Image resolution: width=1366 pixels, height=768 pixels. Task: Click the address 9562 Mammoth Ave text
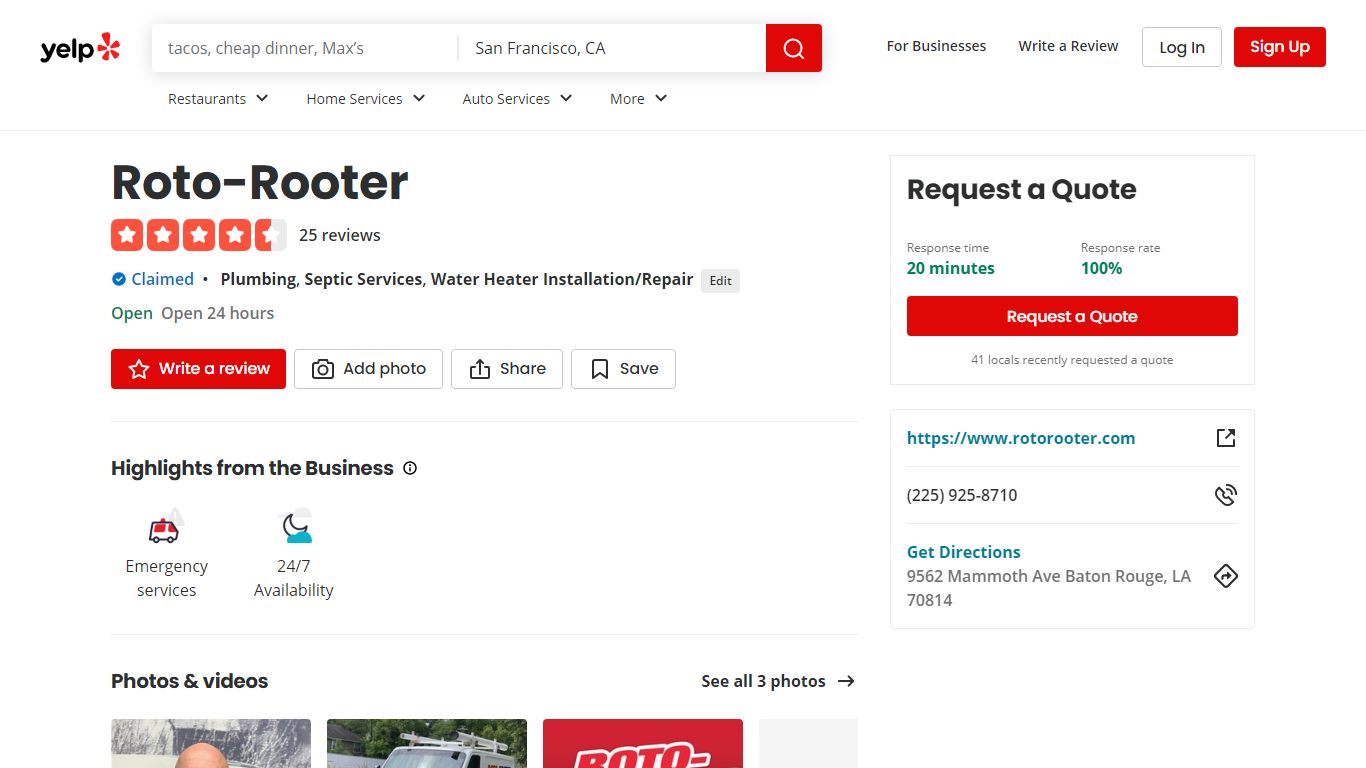click(1049, 588)
